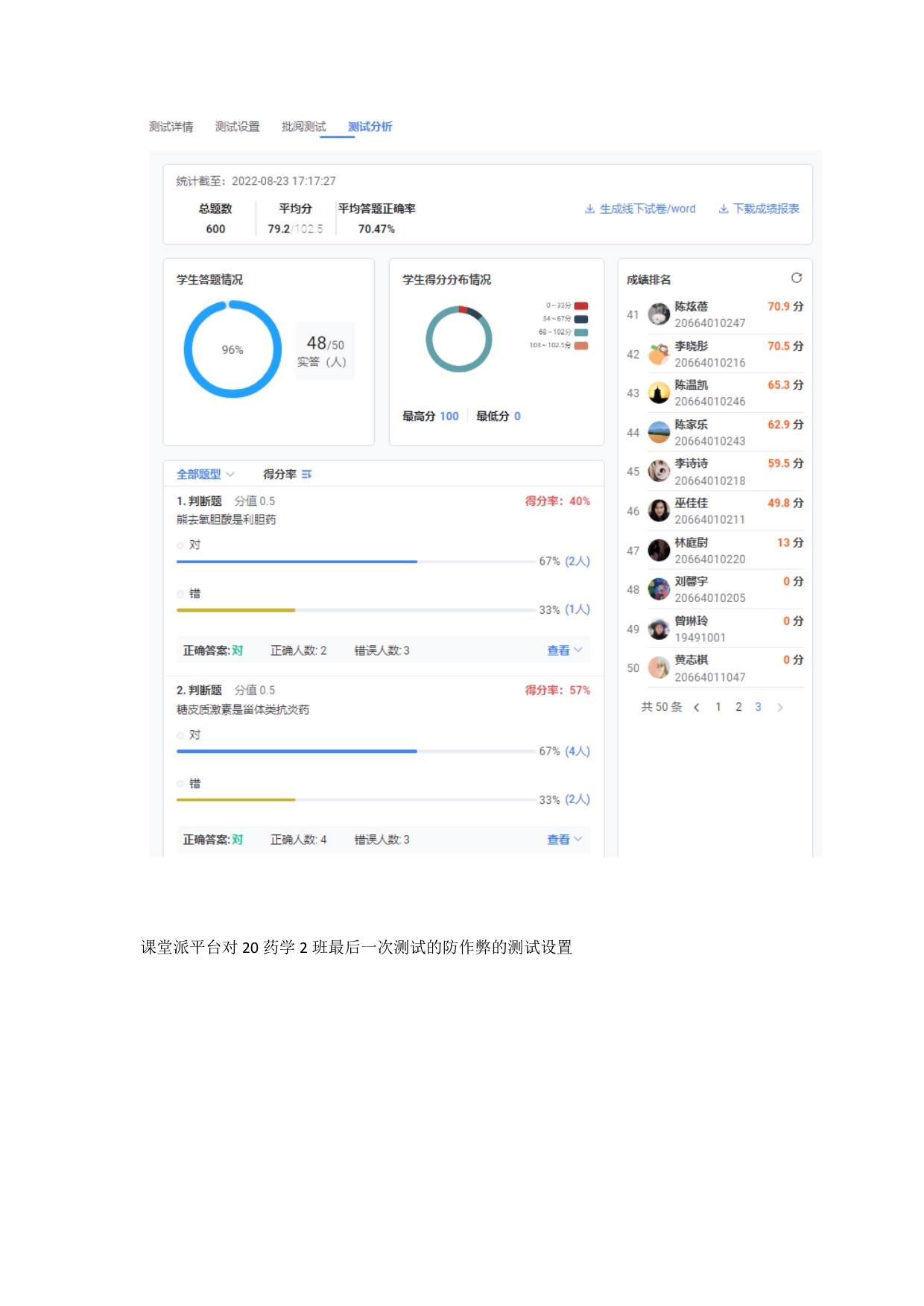This screenshot has width=924, height=1306.
Task: Click 陈炫蓓's avatar in ranking list
Action: pos(659,314)
